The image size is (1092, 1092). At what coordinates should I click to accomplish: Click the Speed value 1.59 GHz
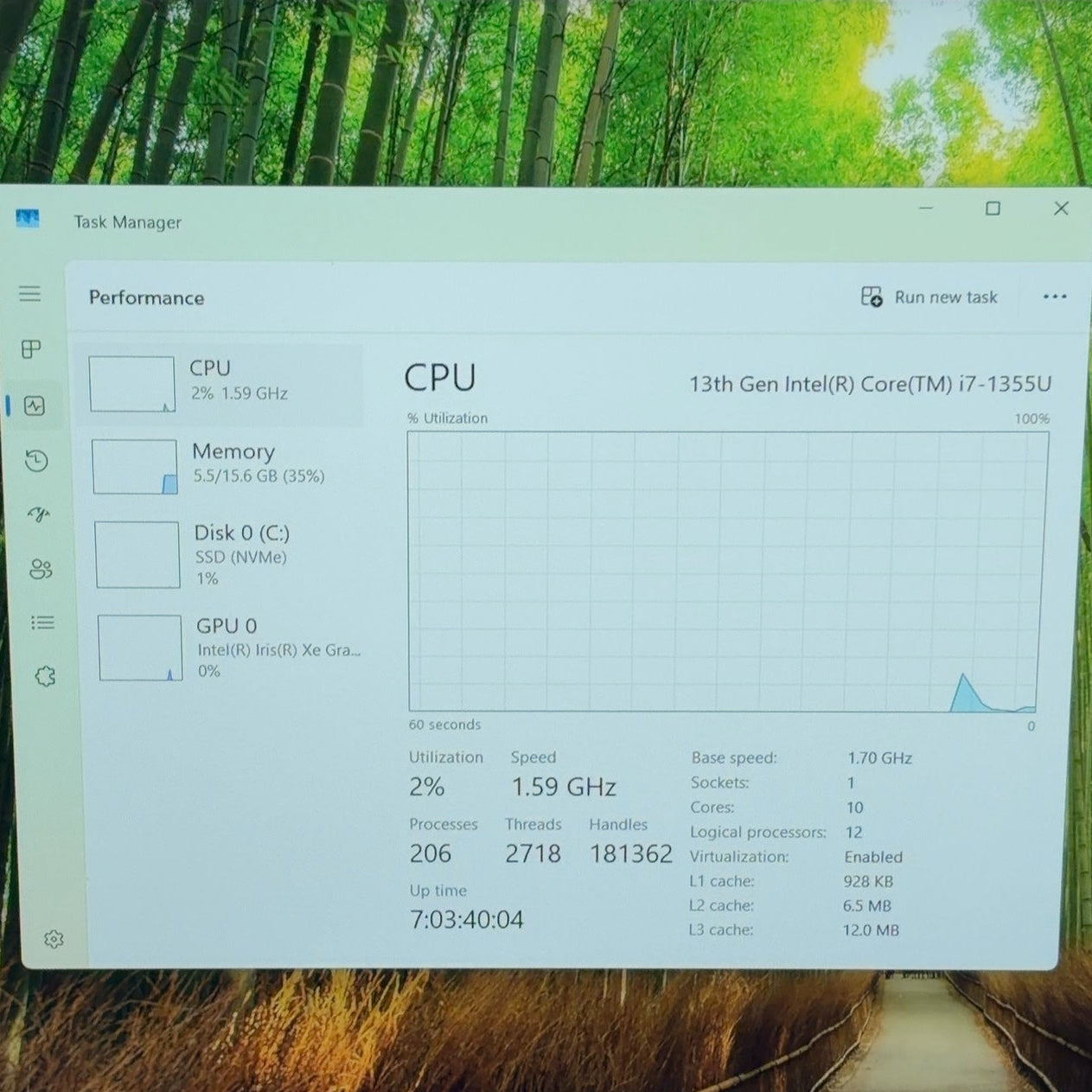coord(564,787)
